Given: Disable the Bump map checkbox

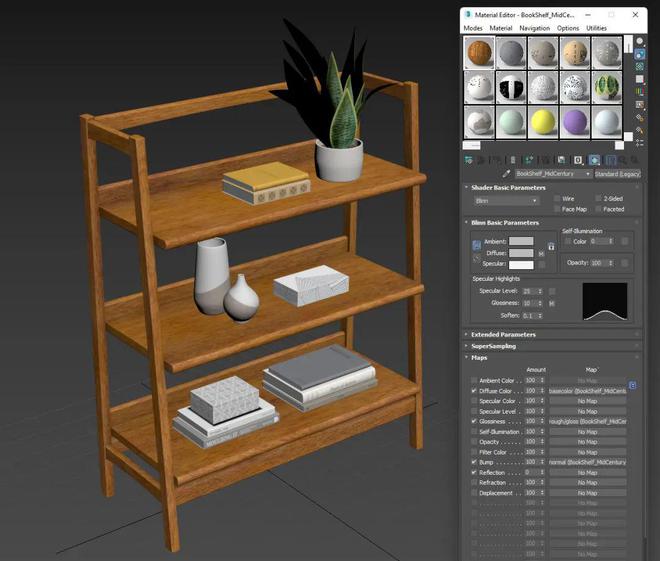Looking at the screenshot, I should pos(474,462).
